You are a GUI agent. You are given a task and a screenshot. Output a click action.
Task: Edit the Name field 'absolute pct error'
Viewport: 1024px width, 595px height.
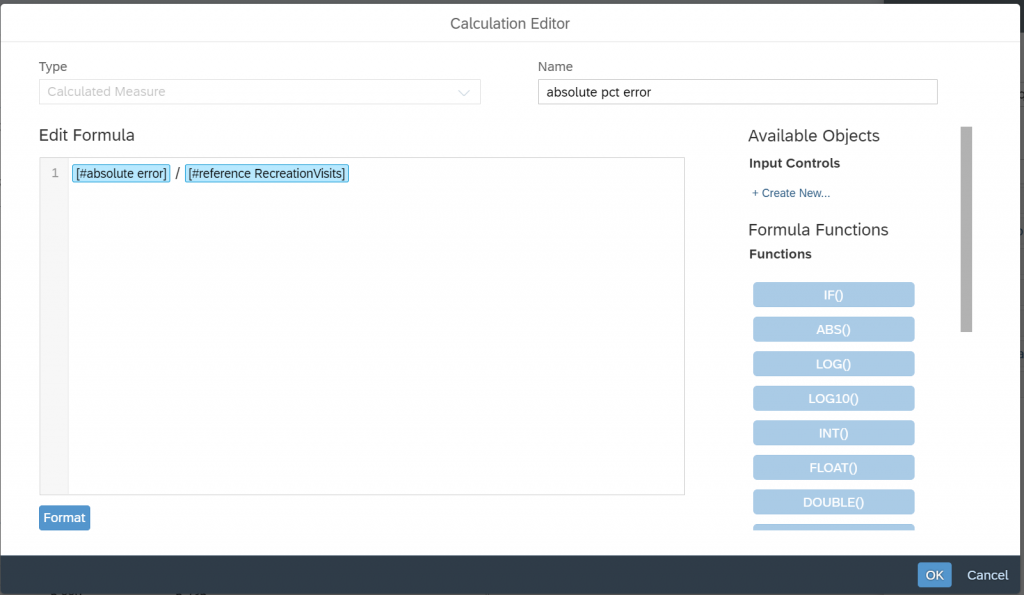pos(737,92)
